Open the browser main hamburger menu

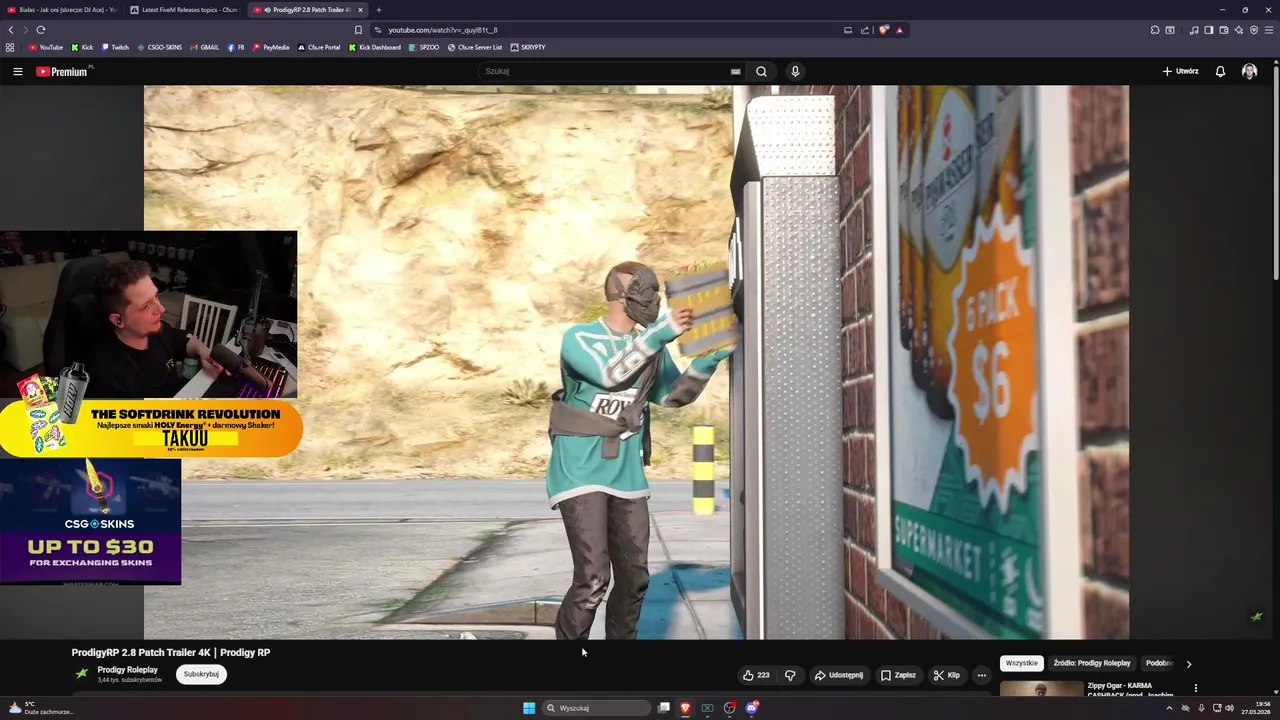(x=1270, y=30)
